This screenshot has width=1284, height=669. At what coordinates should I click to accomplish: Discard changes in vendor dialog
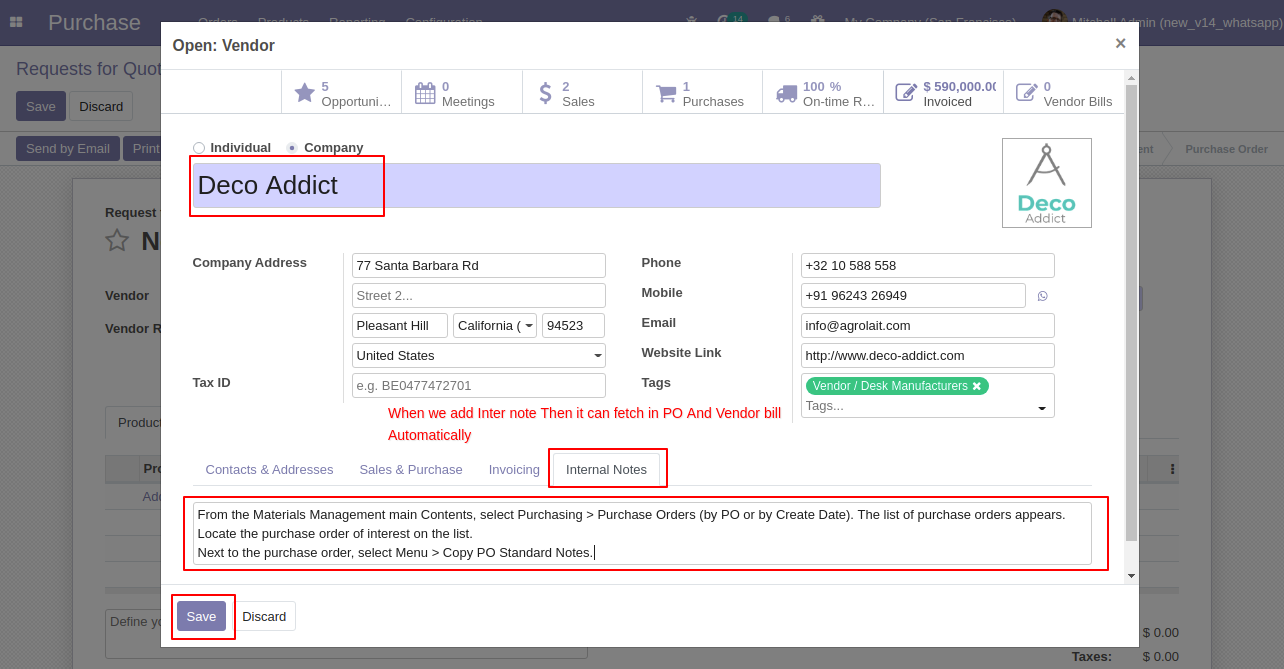[x=264, y=616]
